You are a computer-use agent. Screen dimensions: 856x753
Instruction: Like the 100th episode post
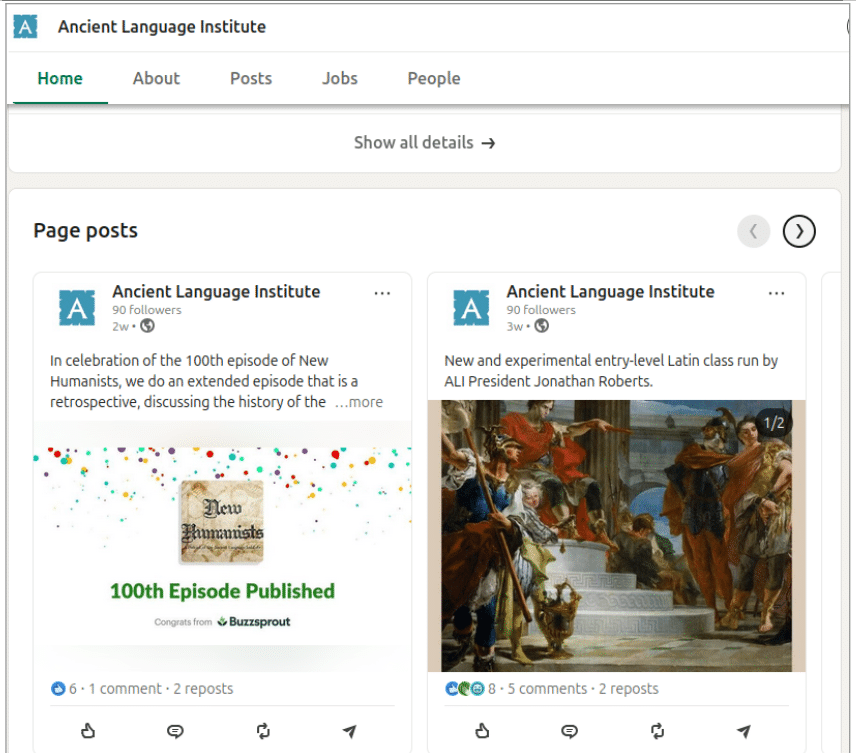coord(88,731)
